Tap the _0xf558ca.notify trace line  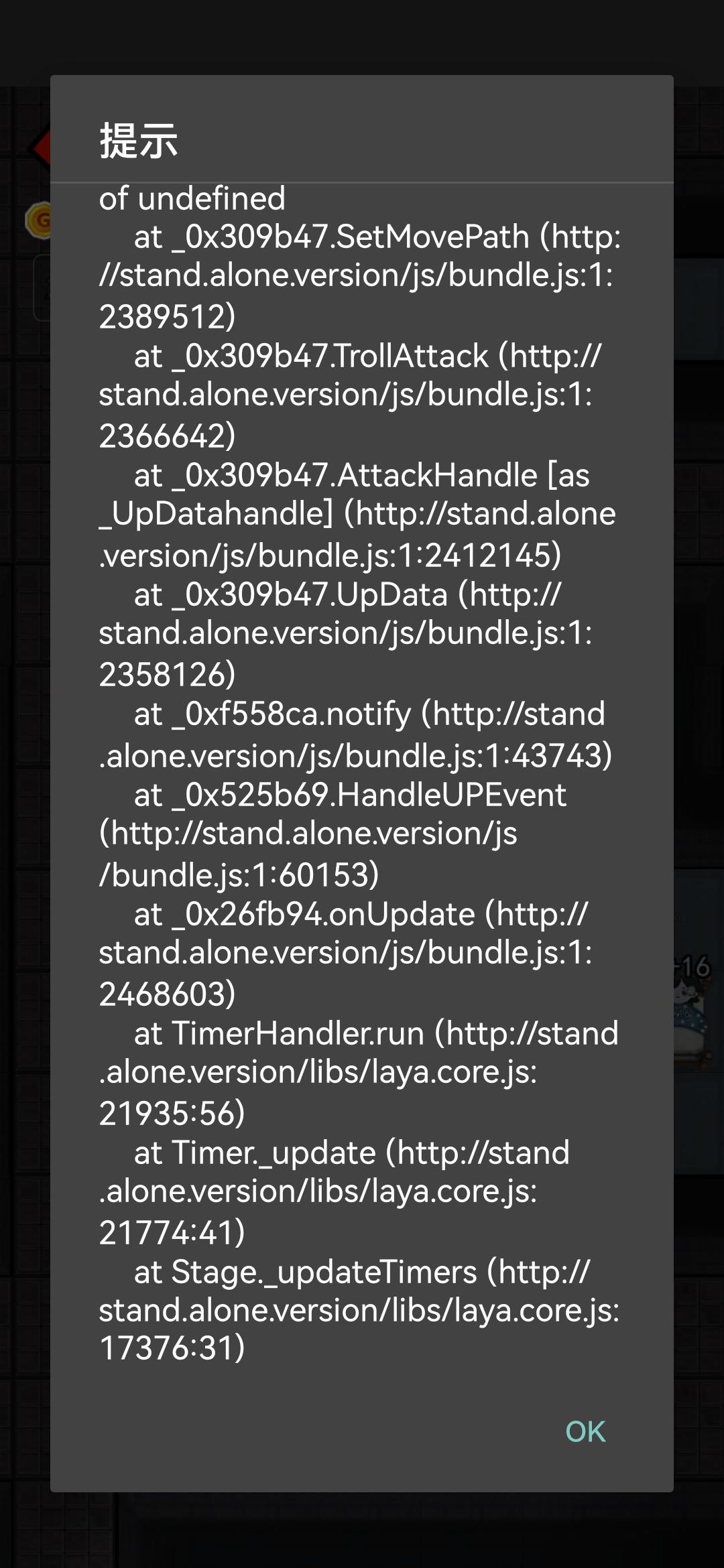(x=356, y=734)
